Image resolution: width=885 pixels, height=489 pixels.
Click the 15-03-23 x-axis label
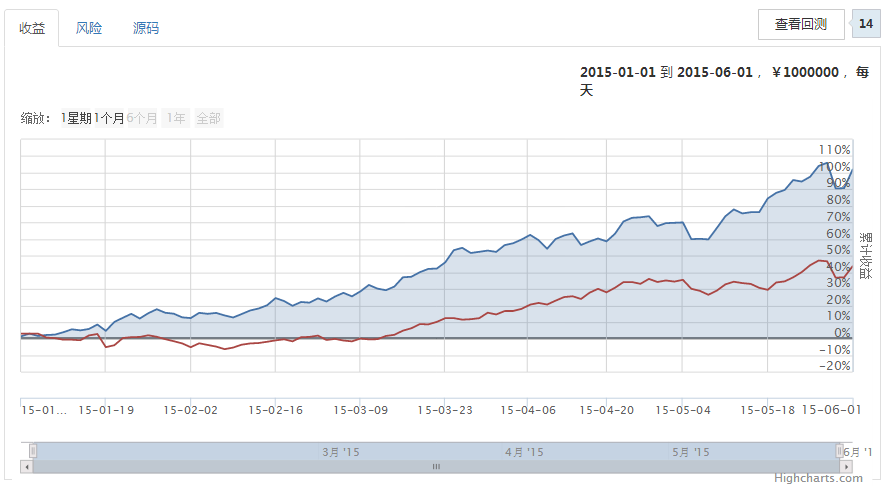[445, 411]
